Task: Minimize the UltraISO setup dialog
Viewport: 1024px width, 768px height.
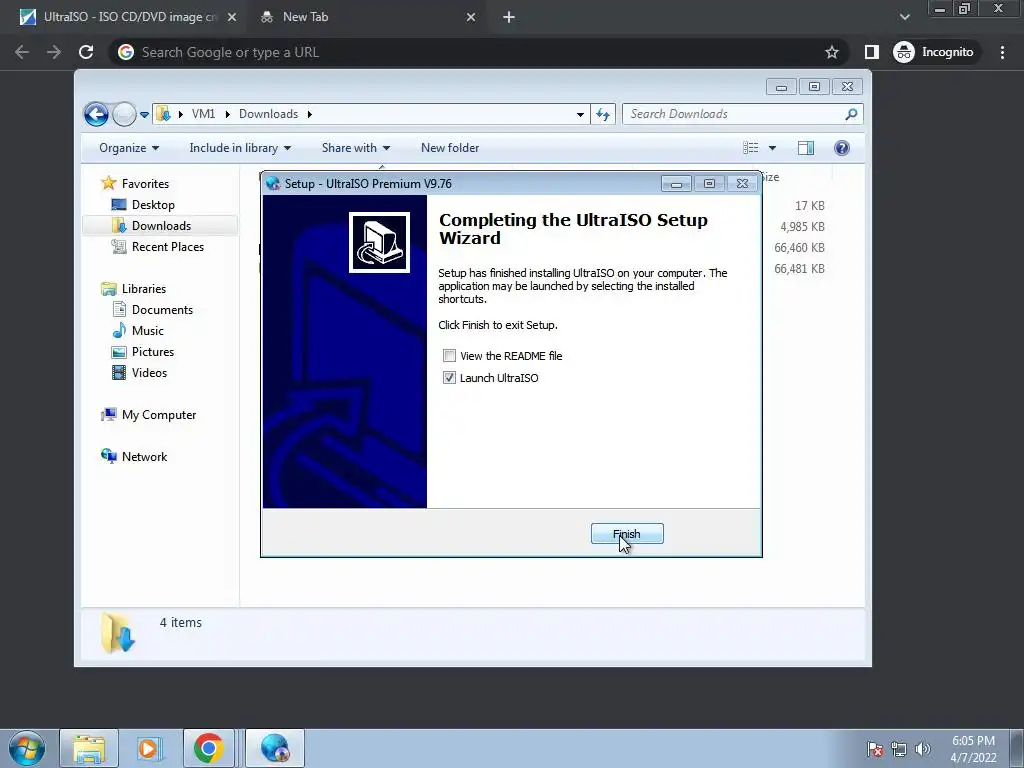Action: (676, 184)
